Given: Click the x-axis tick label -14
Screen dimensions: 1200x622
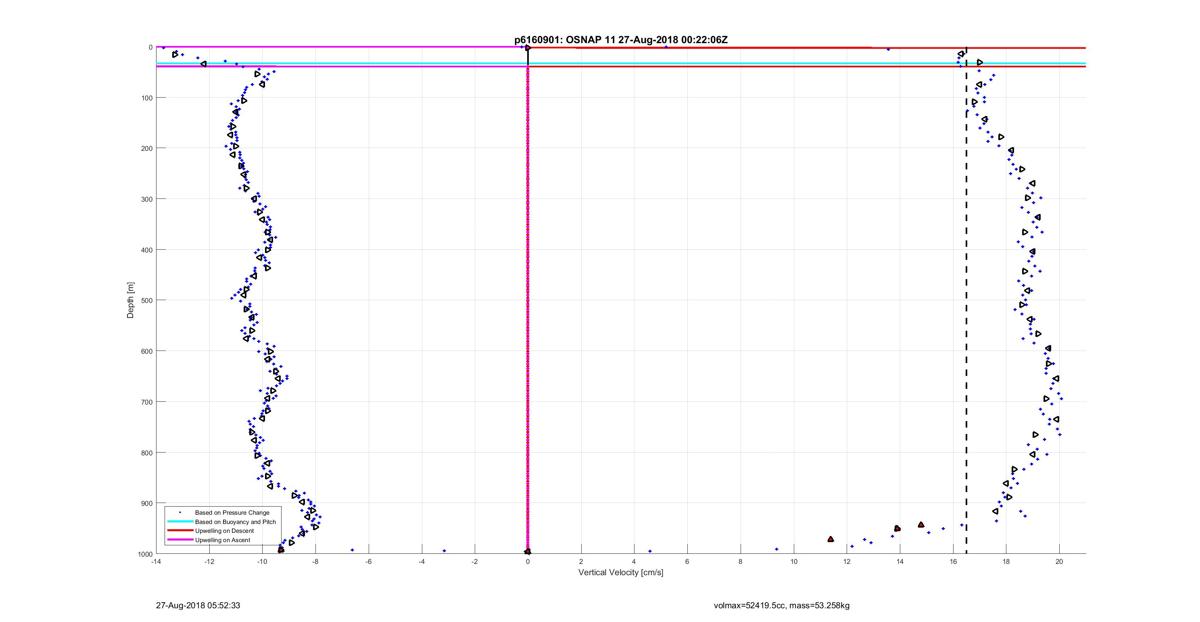Looking at the screenshot, I should (x=156, y=562).
